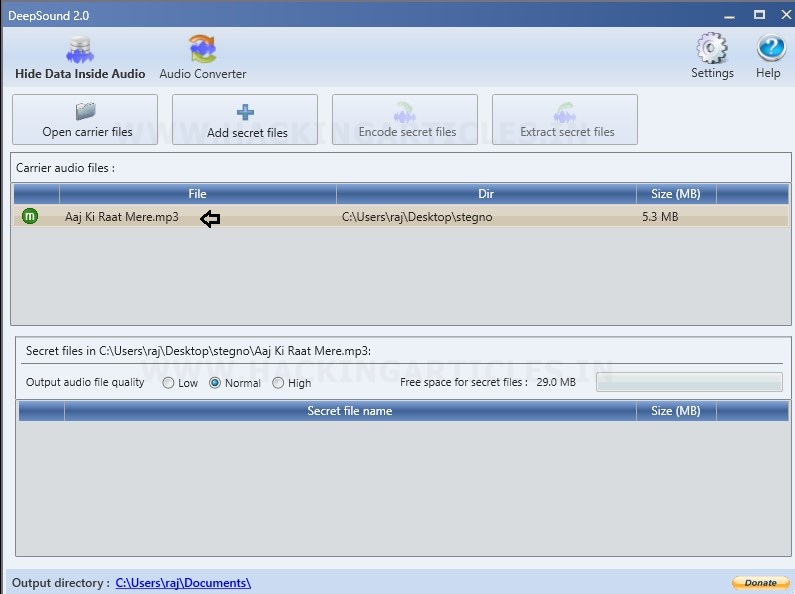Click the Encode secret files icon
The height and width of the screenshot is (594, 795).
pos(404,113)
